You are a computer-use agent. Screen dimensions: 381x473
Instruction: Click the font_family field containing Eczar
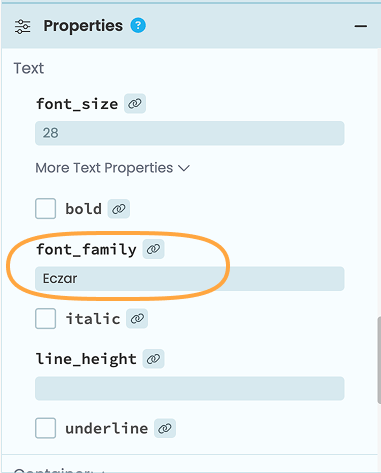point(190,278)
